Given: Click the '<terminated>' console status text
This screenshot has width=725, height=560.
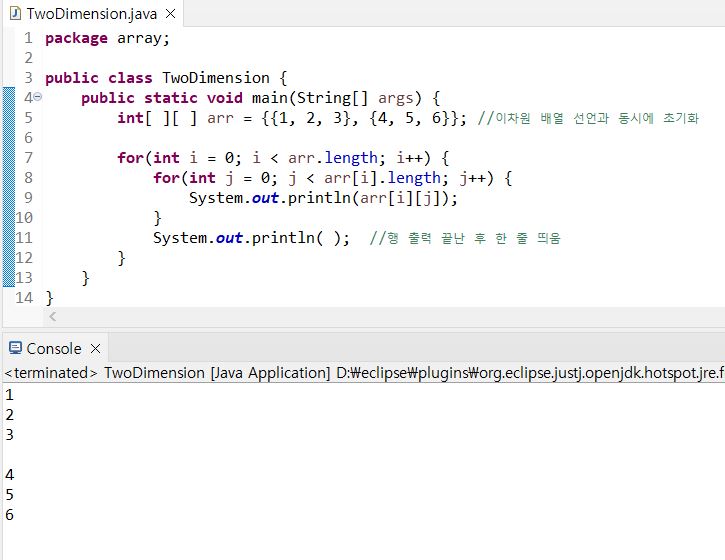Looking at the screenshot, I should (x=51, y=373).
